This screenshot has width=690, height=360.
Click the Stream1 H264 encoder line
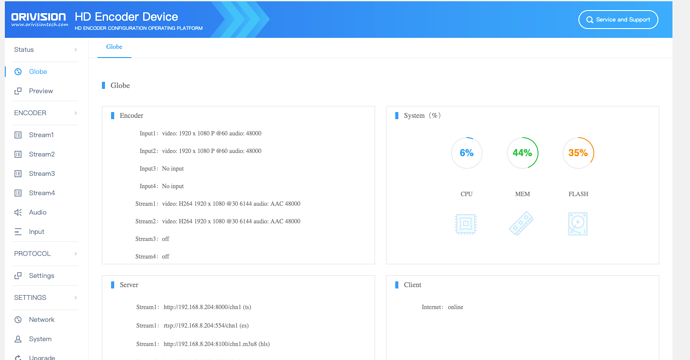tap(218, 204)
